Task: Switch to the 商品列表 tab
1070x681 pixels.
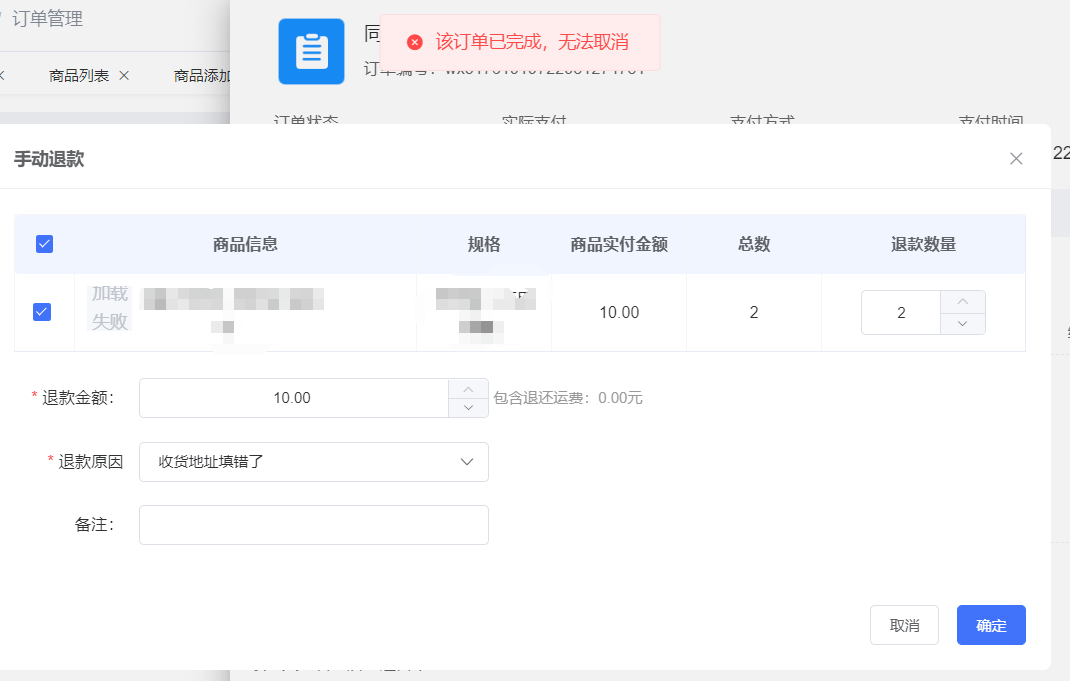Action: (79, 75)
